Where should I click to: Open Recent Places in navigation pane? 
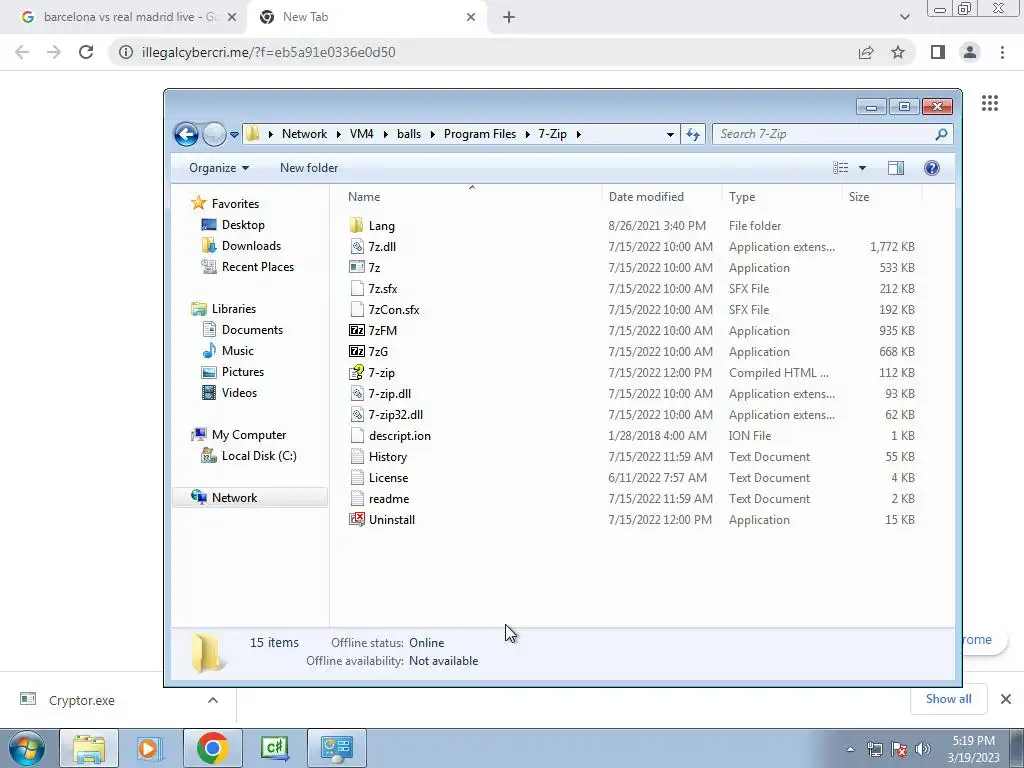258,266
